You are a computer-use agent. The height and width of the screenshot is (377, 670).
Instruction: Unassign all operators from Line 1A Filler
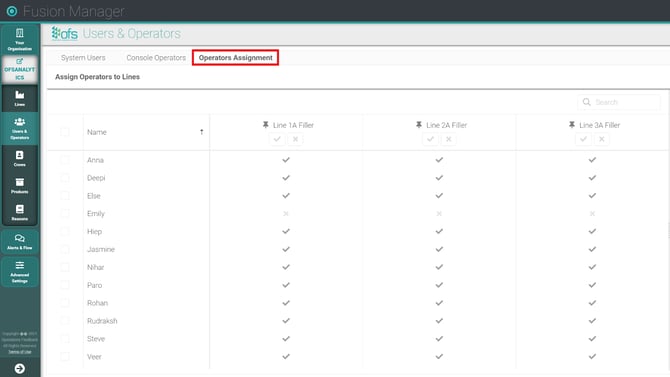point(295,139)
